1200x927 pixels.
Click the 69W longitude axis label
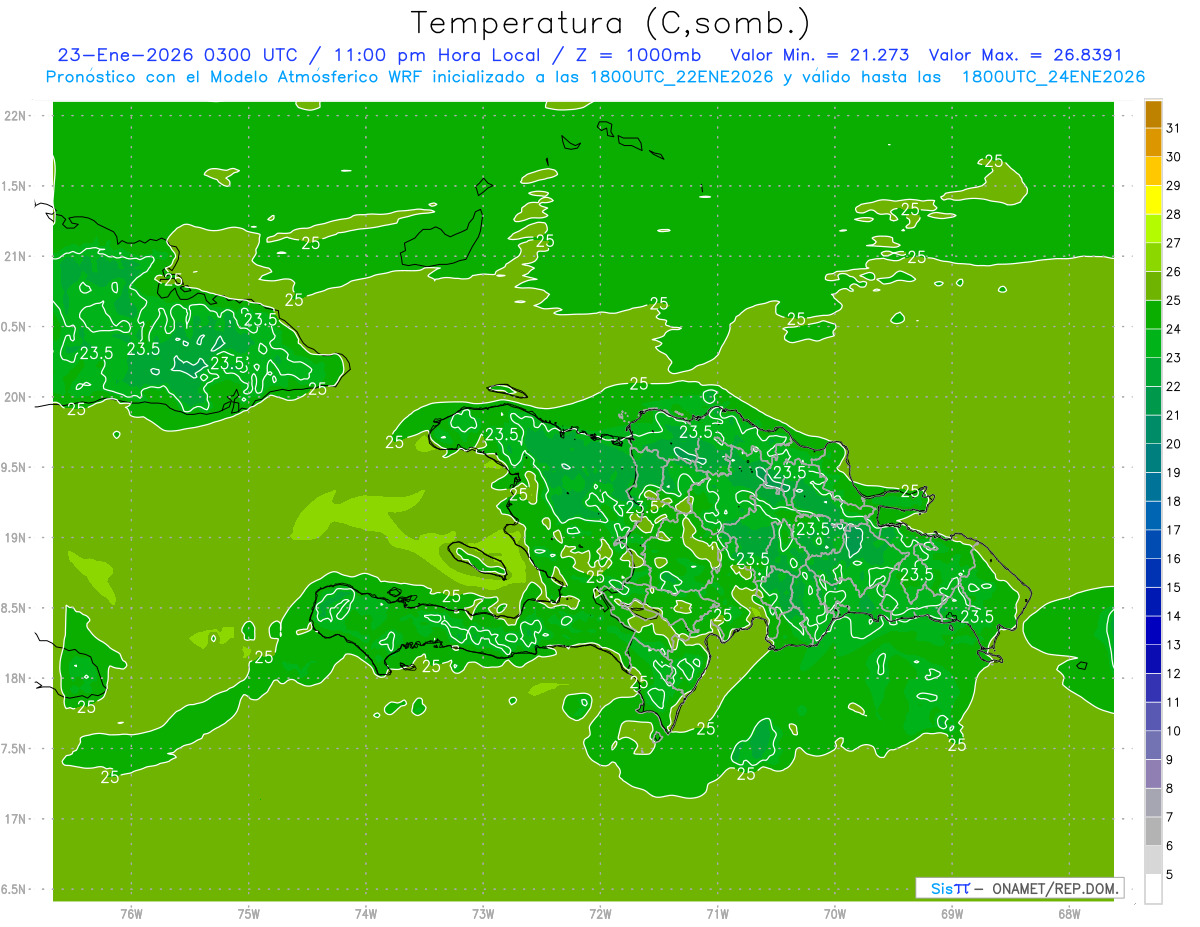click(951, 914)
